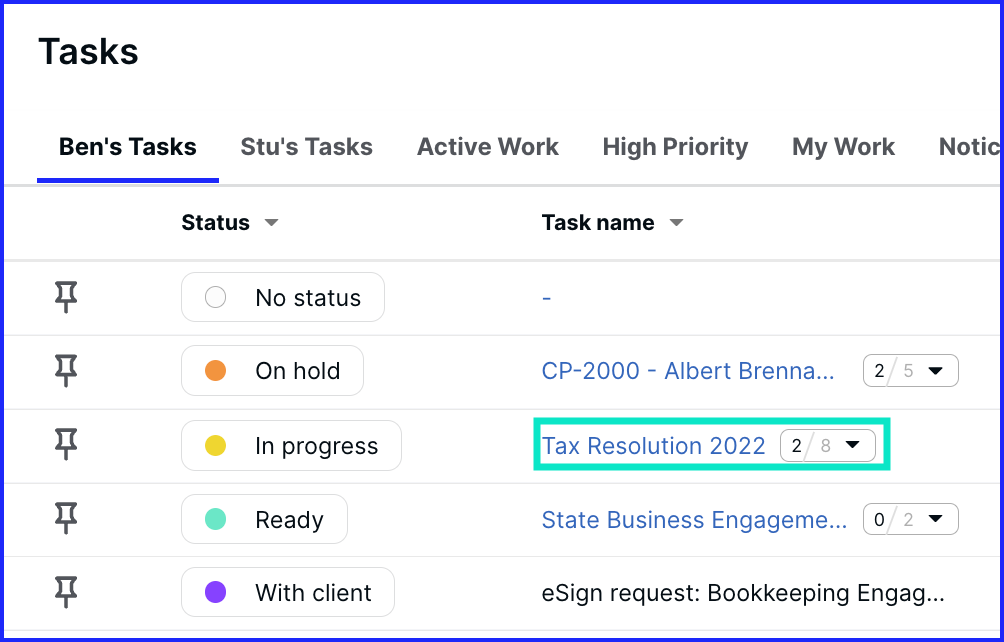Pin the Ready status task

(x=66, y=519)
